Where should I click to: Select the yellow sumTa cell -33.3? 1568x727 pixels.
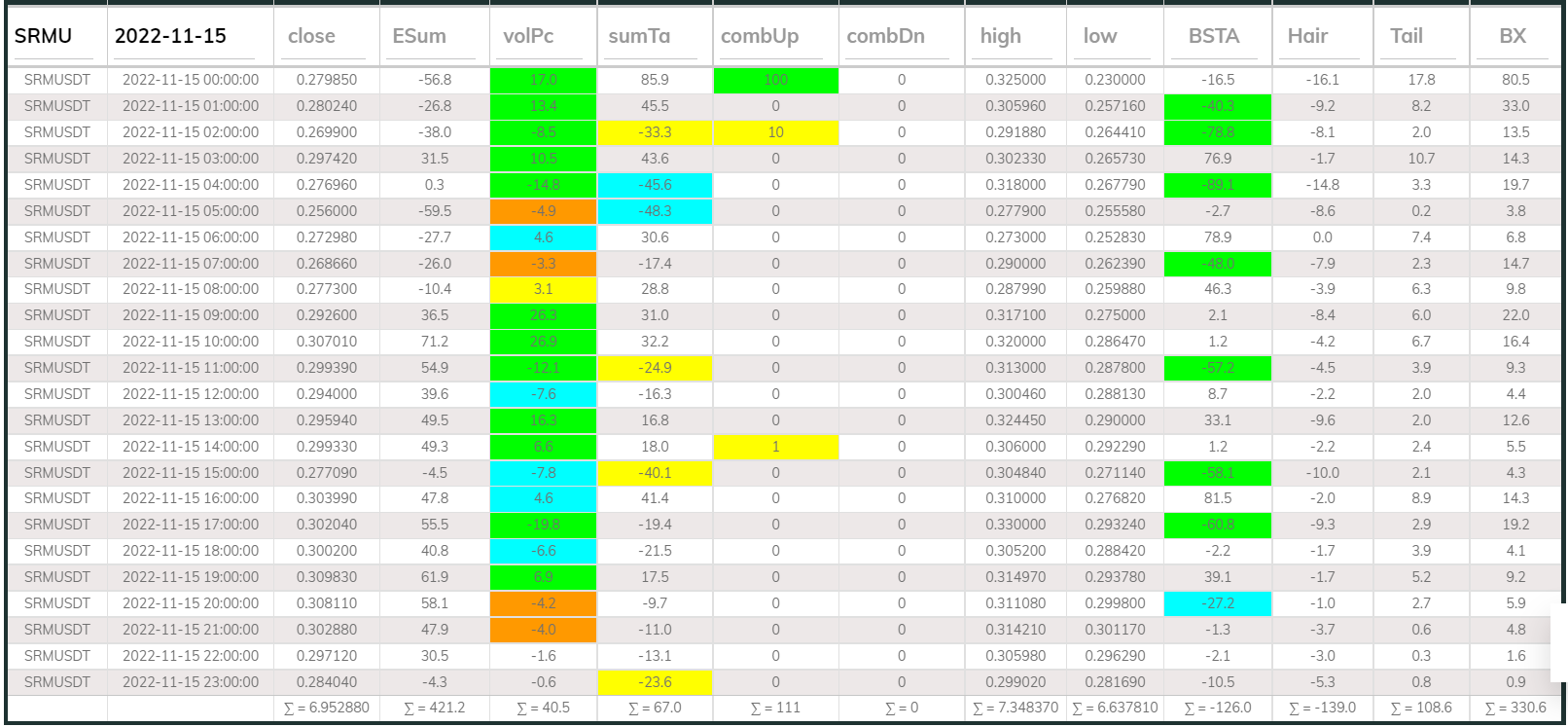[x=655, y=132]
